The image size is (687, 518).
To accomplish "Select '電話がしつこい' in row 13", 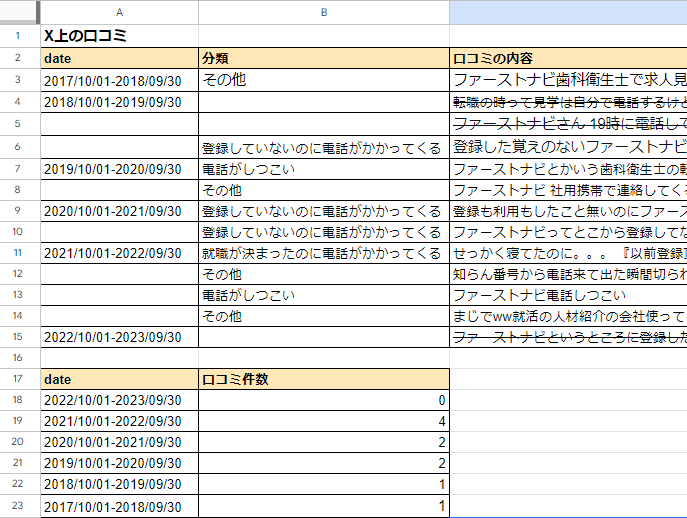I will point(324,295).
